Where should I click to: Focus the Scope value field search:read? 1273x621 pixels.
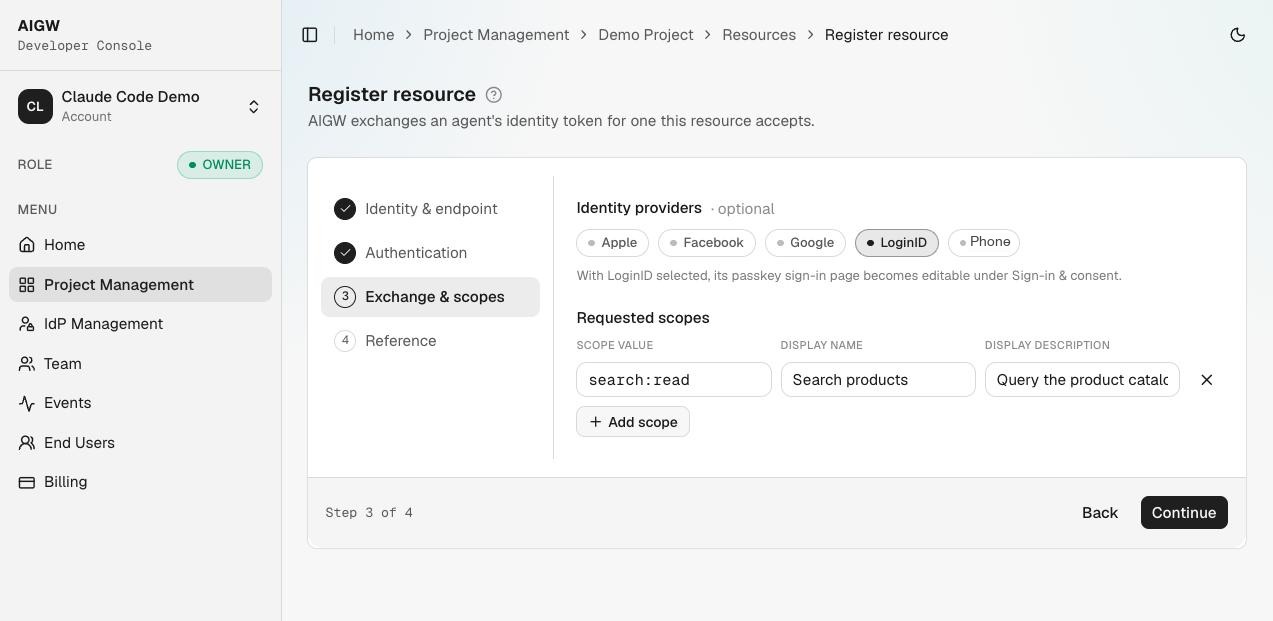click(674, 380)
